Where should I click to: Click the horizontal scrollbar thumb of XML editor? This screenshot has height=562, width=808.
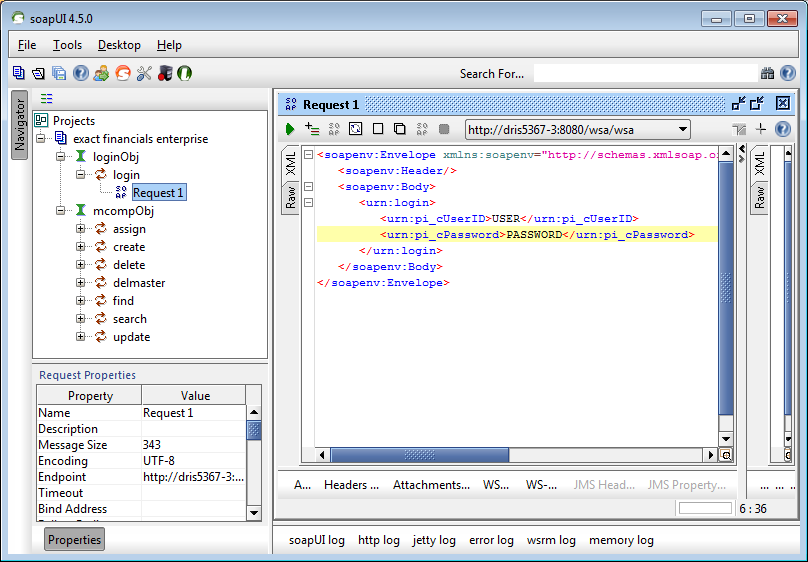click(419, 455)
